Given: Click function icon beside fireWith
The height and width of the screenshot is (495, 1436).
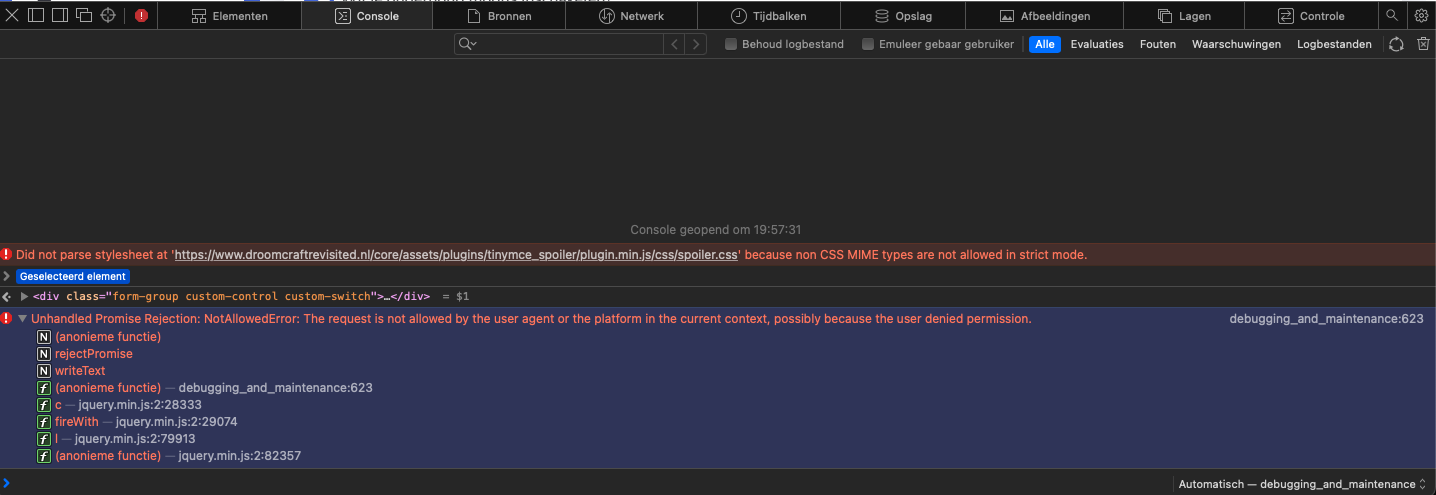Looking at the screenshot, I should click(x=43, y=422).
